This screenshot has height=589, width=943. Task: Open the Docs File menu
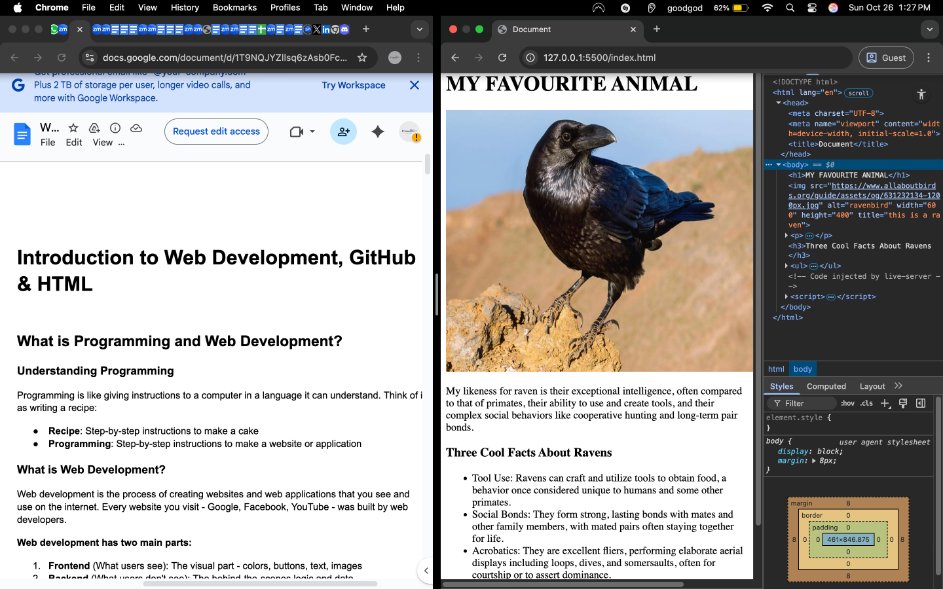pyautogui.click(x=48, y=143)
